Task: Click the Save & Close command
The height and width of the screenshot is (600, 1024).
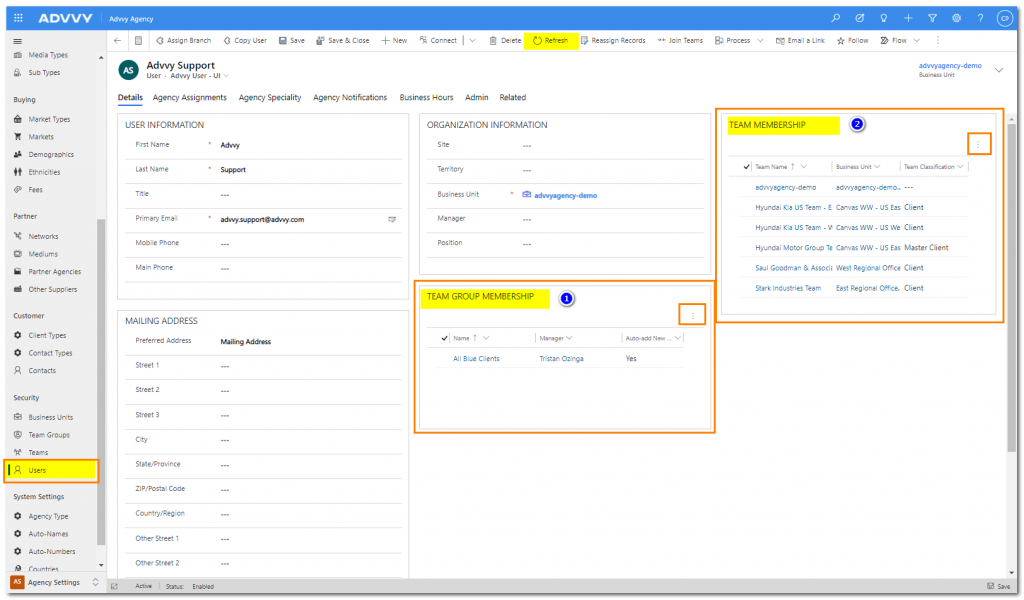Action: (342, 41)
